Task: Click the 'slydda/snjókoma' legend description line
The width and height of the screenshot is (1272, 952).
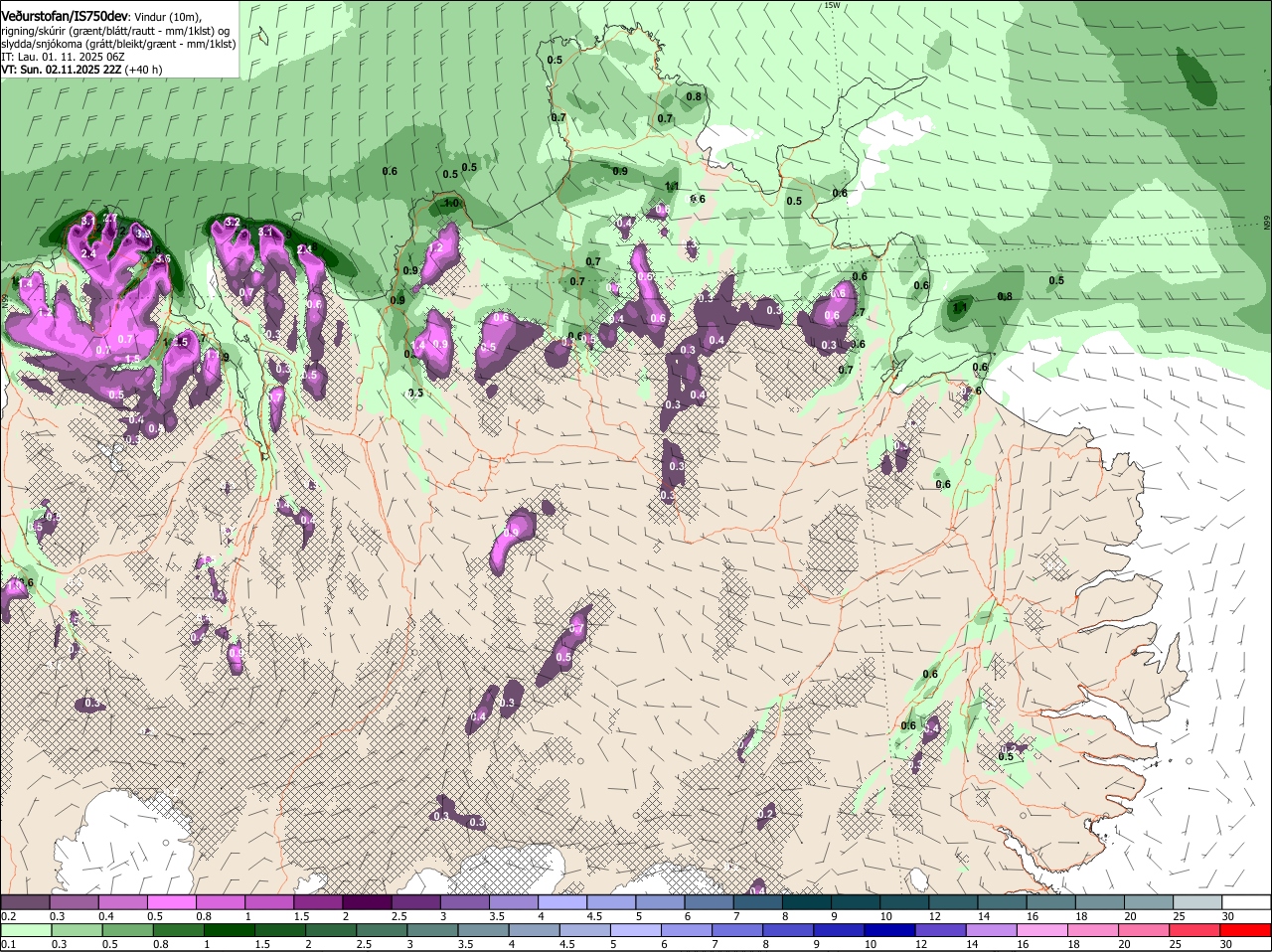Action: click(118, 44)
